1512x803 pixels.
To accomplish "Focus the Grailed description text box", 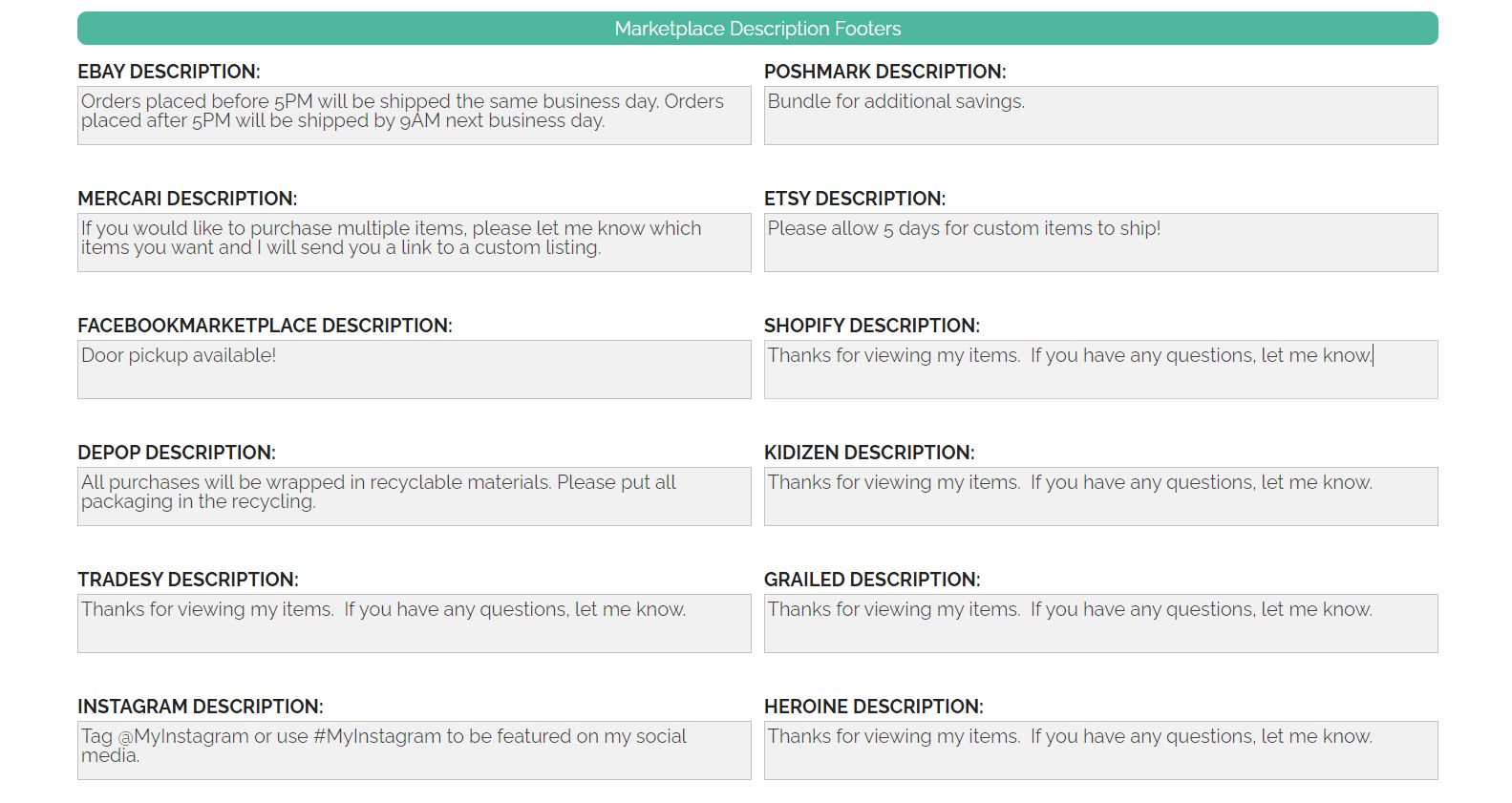I will [1100, 623].
